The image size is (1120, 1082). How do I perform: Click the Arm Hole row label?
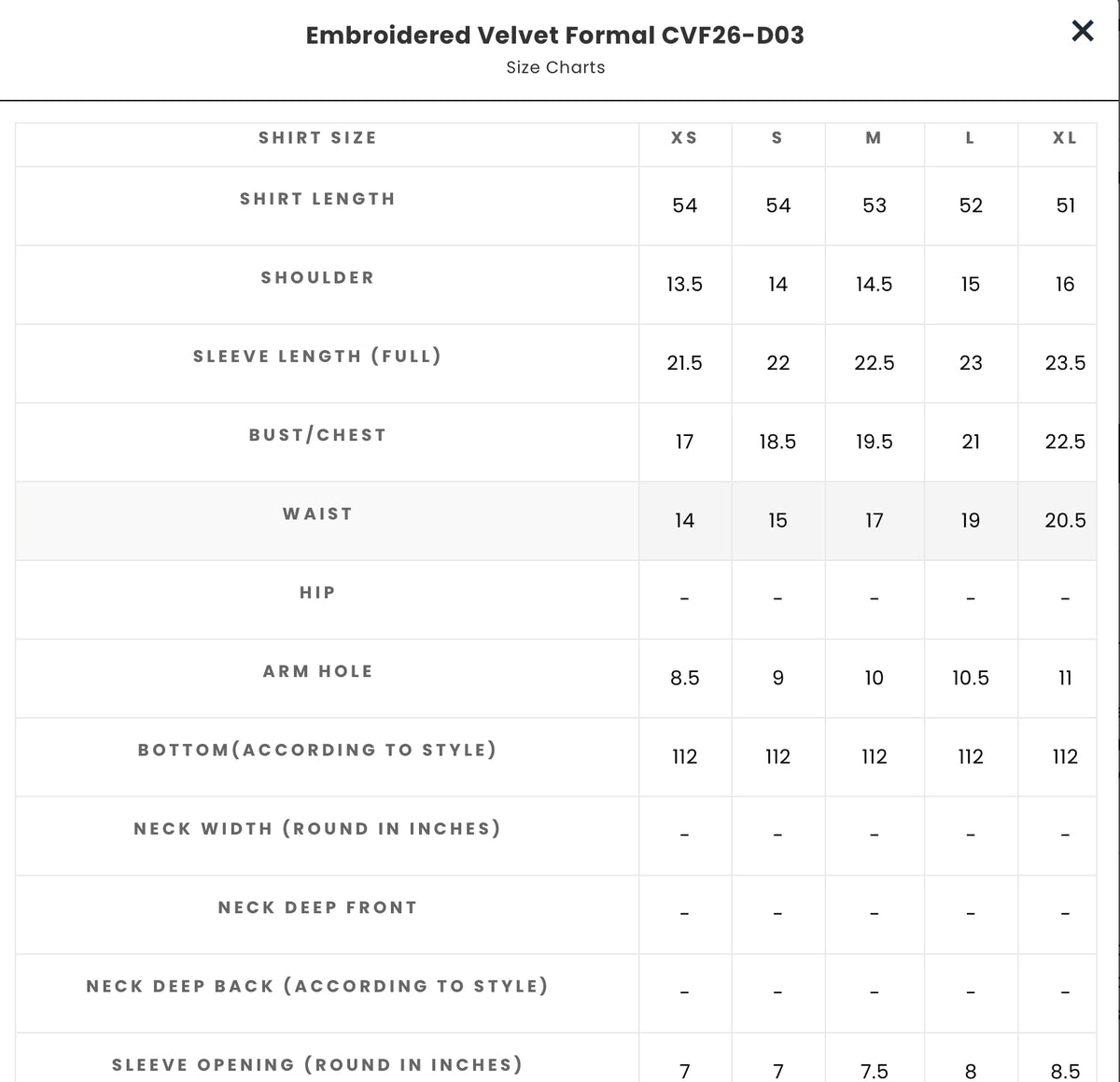tap(317, 671)
